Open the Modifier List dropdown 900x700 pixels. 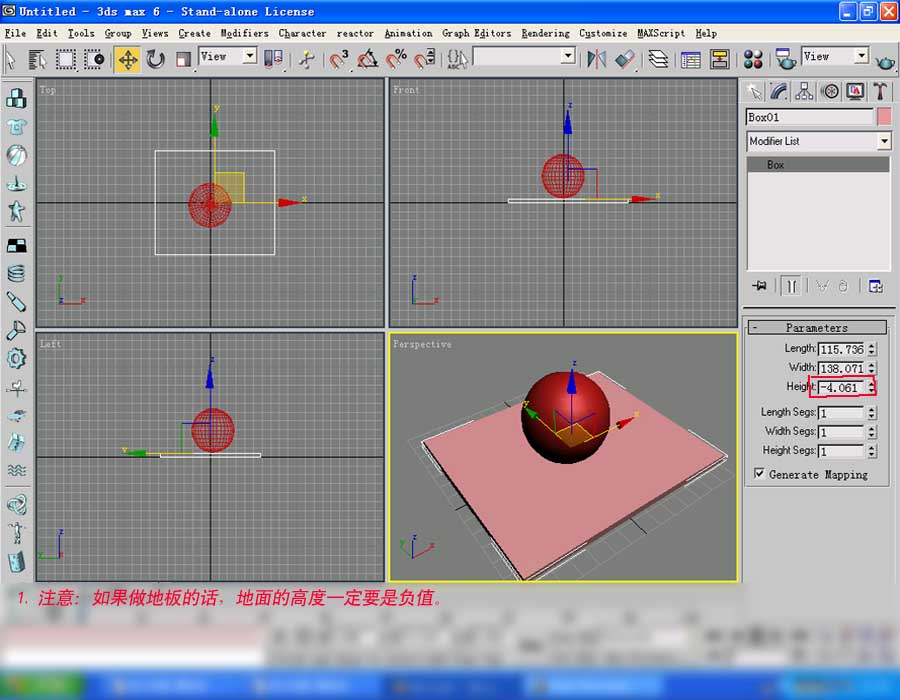tap(883, 141)
